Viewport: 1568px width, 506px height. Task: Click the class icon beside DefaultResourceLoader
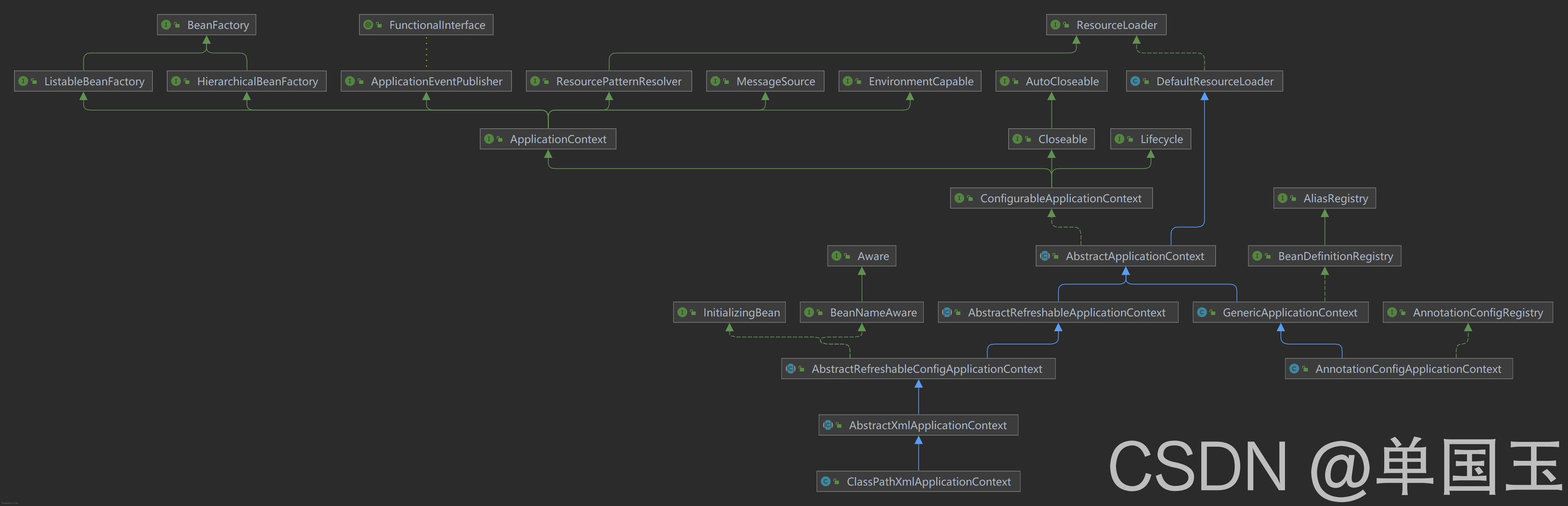point(1135,81)
